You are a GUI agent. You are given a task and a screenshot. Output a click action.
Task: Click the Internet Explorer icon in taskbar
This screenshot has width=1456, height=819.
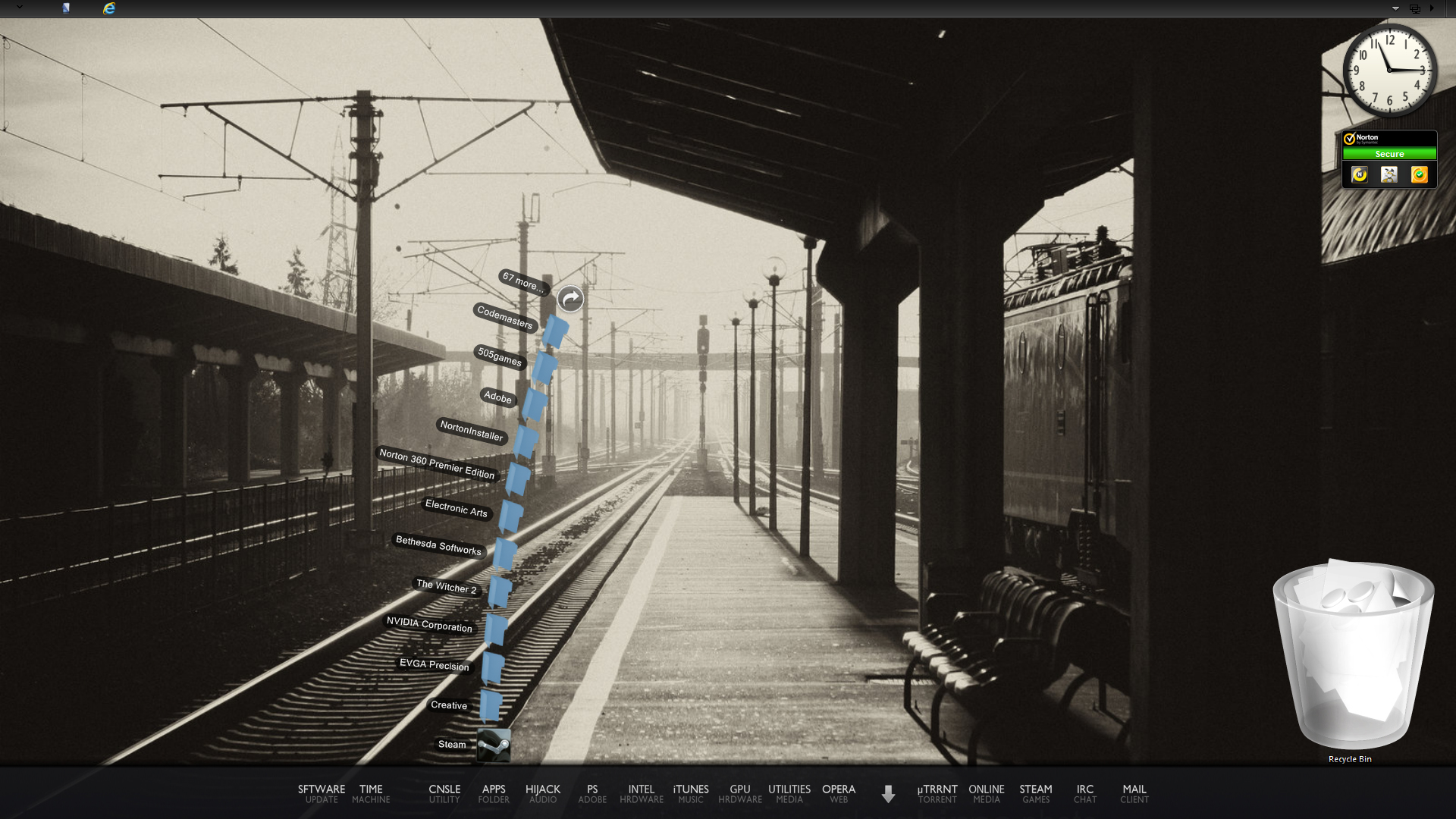(x=109, y=8)
